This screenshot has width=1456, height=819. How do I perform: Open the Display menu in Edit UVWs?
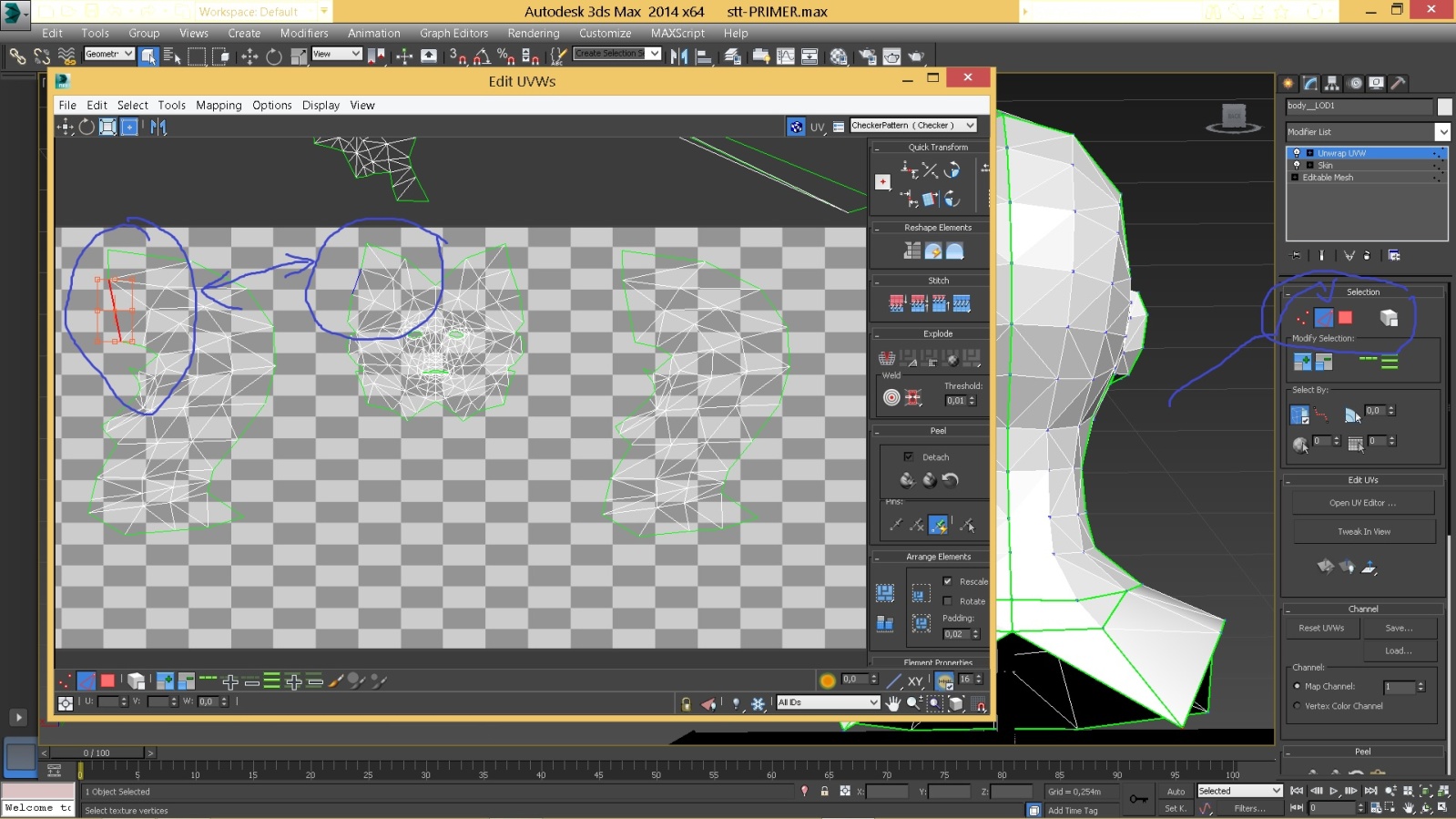321,106
